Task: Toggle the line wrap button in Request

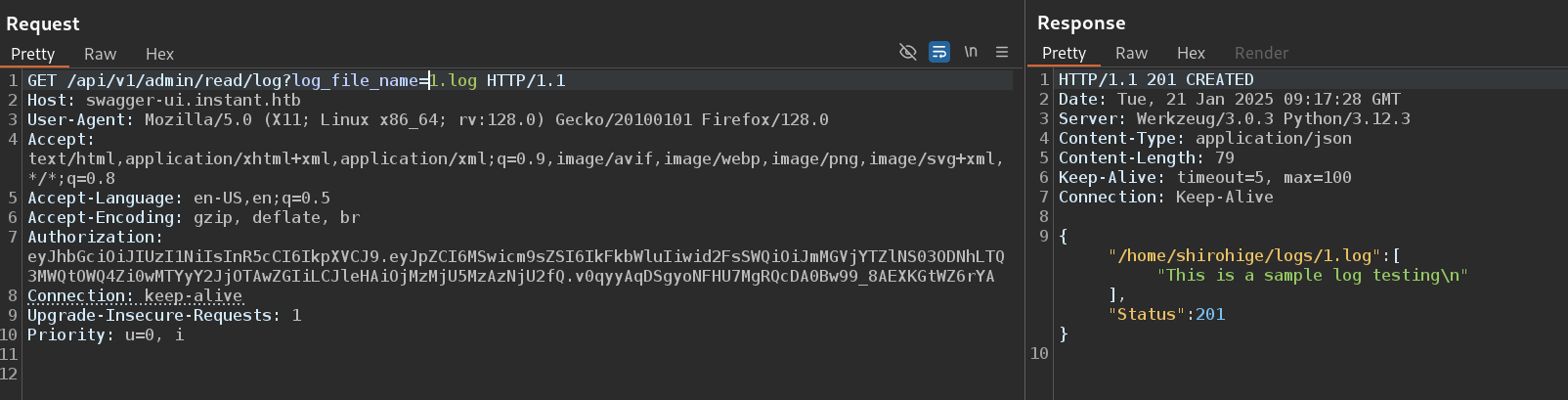Action: pos(939,52)
